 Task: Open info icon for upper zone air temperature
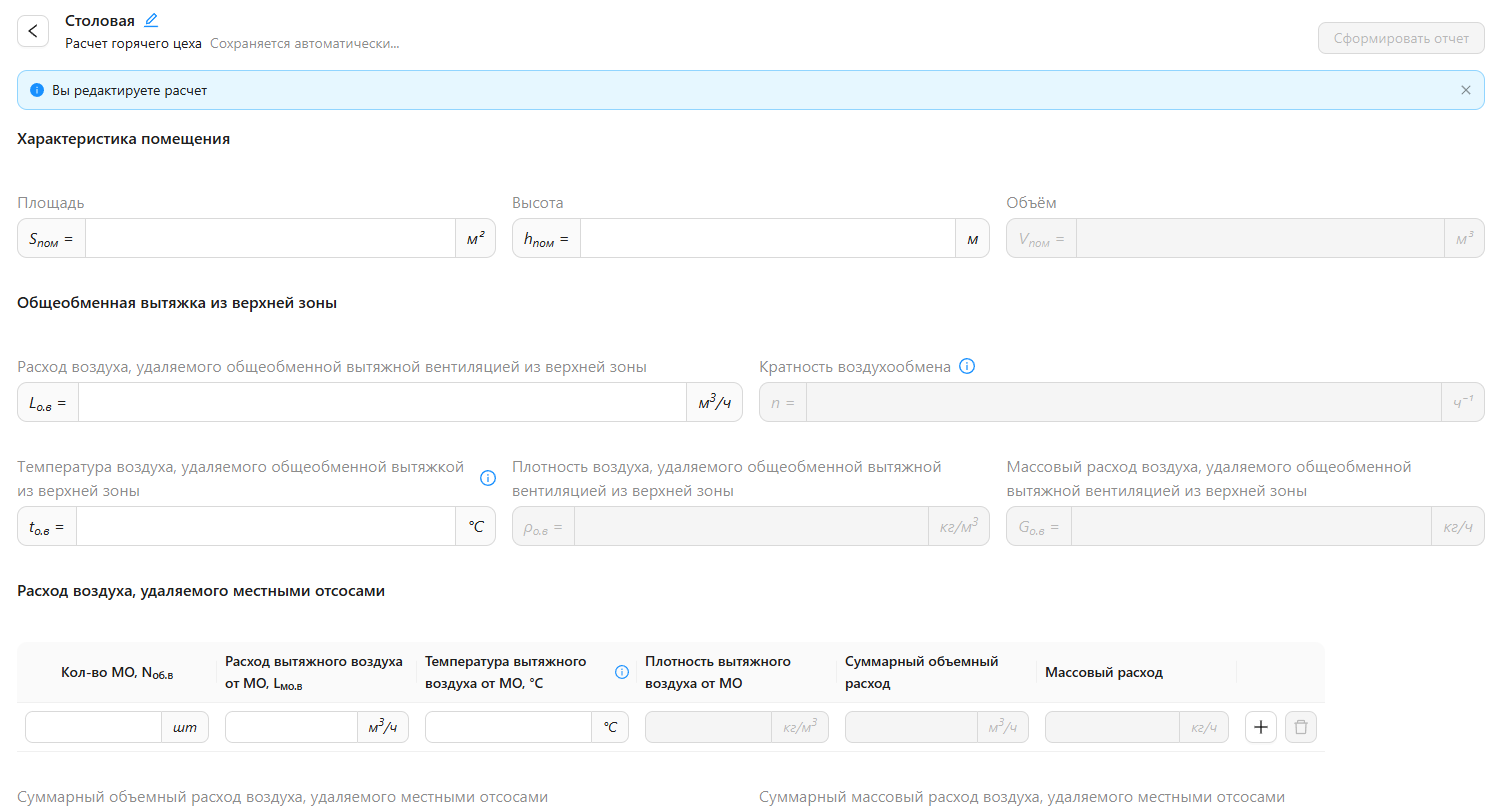pos(488,478)
